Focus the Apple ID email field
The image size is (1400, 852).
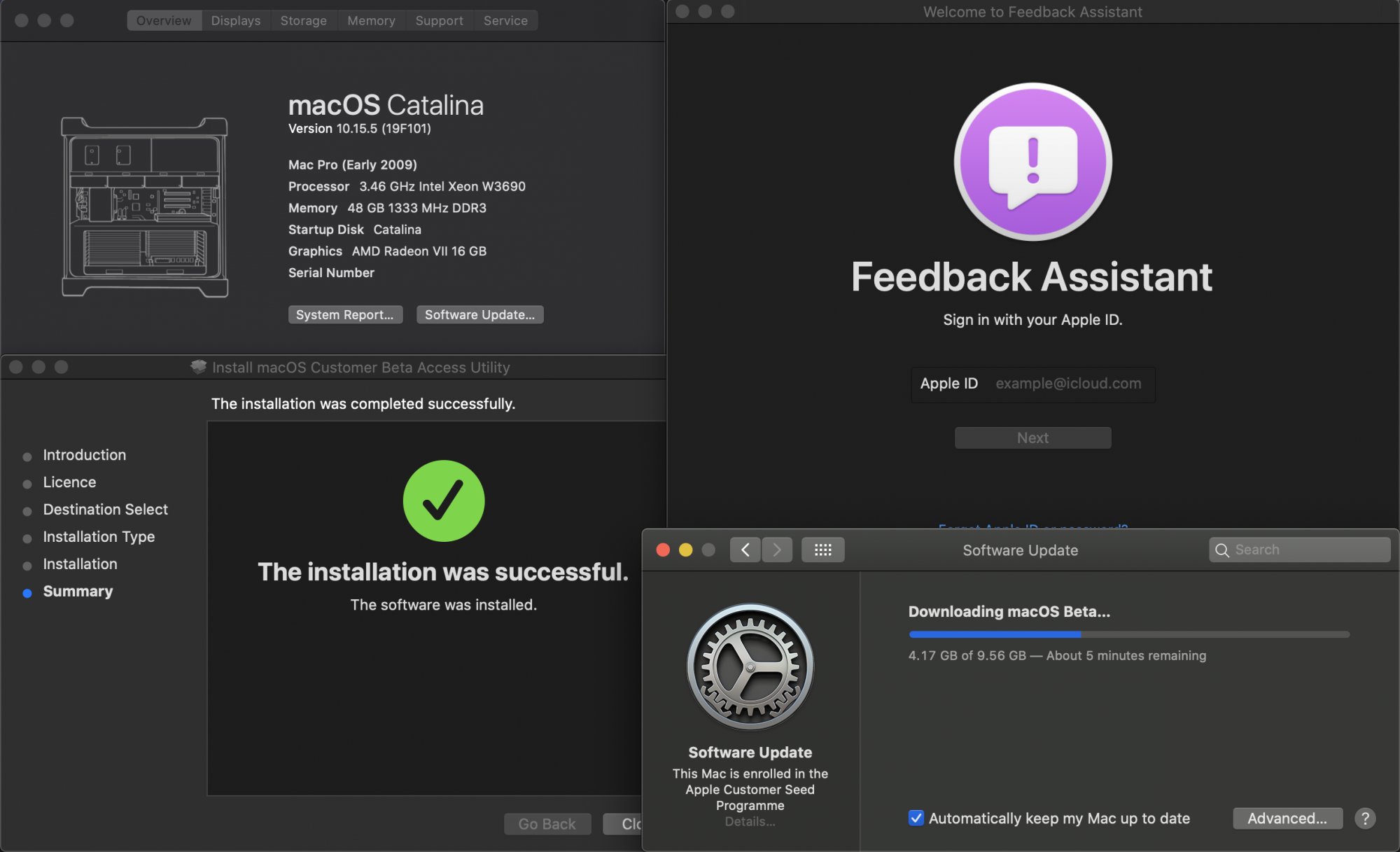[1068, 384]
